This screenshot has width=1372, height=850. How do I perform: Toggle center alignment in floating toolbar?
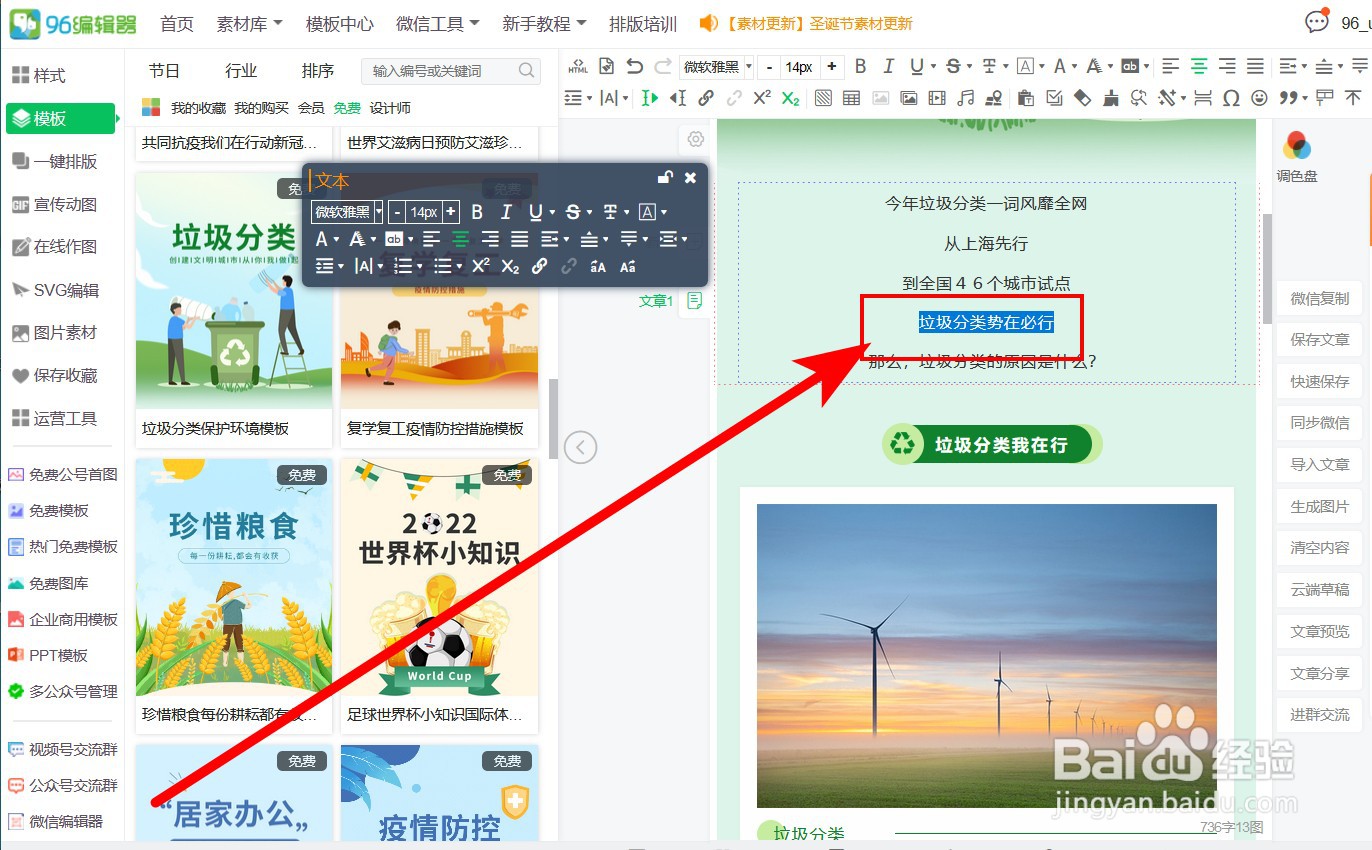coord(460,239)
